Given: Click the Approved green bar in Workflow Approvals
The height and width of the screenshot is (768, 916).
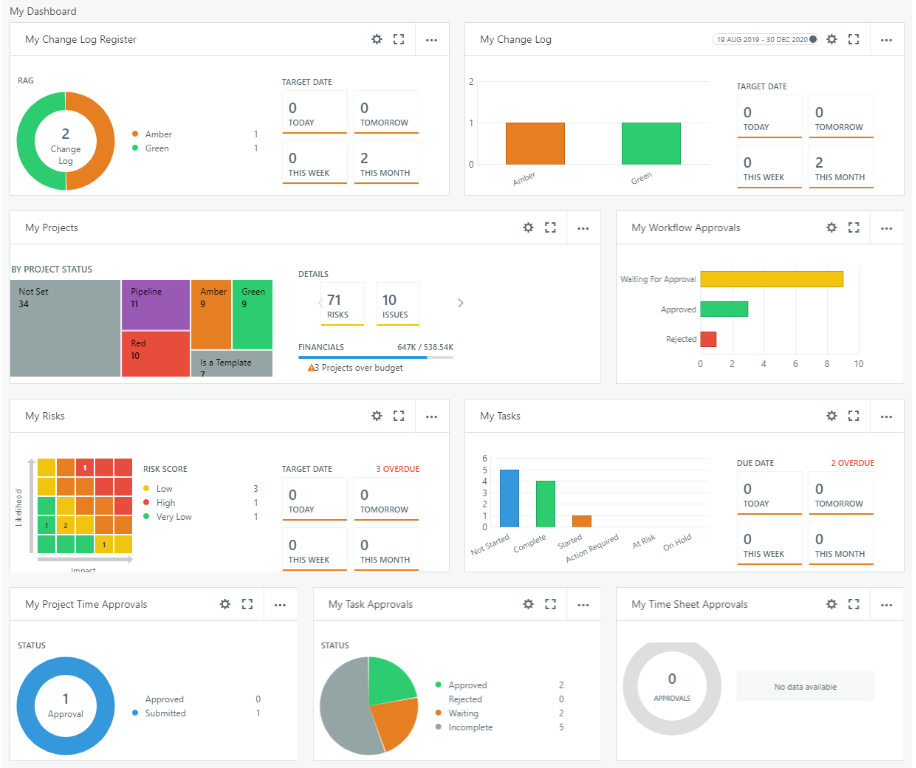Looking at the screenshot, I should [724, 309].
